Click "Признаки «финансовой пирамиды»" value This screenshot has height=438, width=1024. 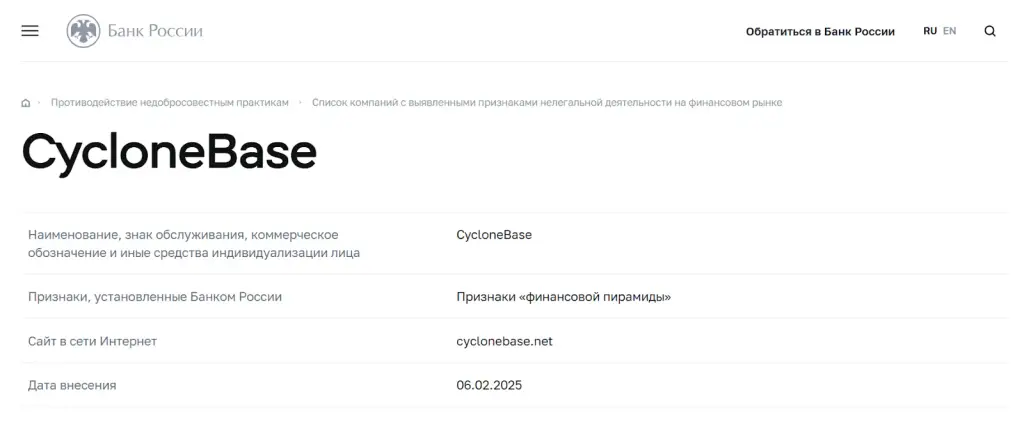click(x=564, y=297)
